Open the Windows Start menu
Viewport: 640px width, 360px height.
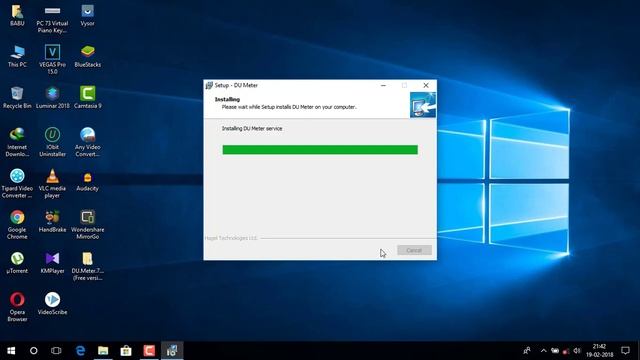11,351
